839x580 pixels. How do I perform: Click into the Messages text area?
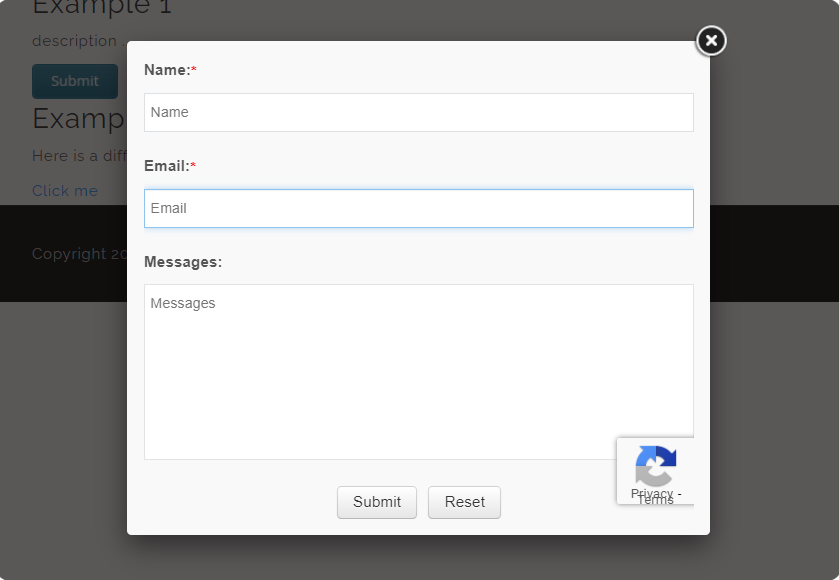coord(418,371)
